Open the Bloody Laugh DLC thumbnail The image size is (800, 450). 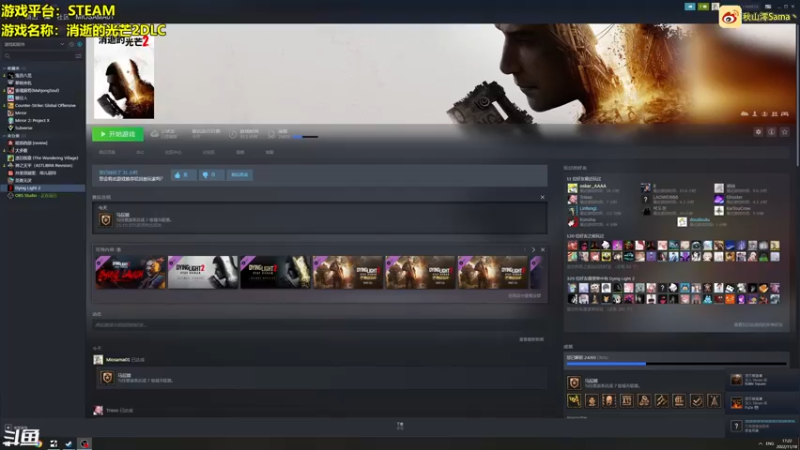131,272
